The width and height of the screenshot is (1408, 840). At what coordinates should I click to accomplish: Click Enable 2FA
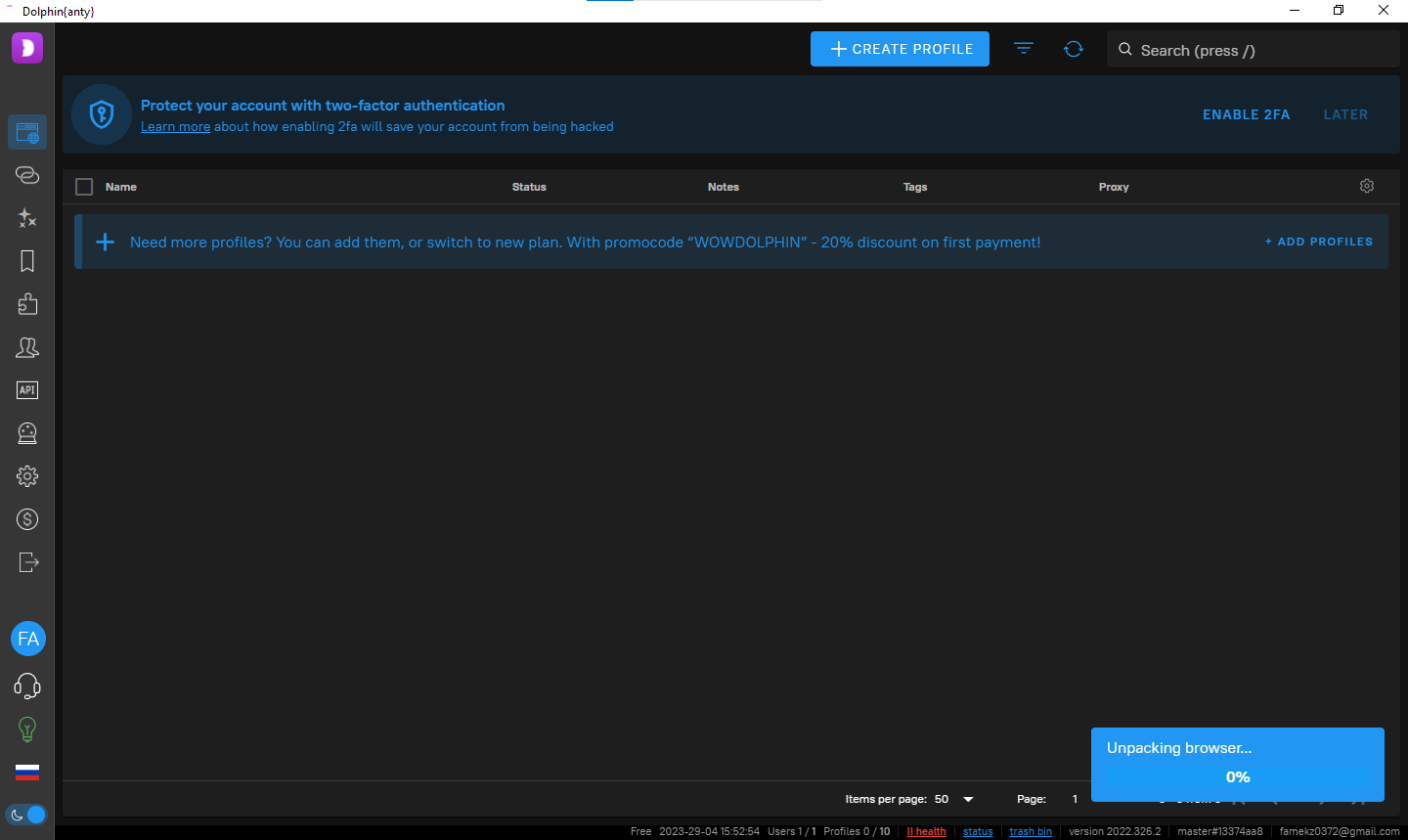point(1247,114)
